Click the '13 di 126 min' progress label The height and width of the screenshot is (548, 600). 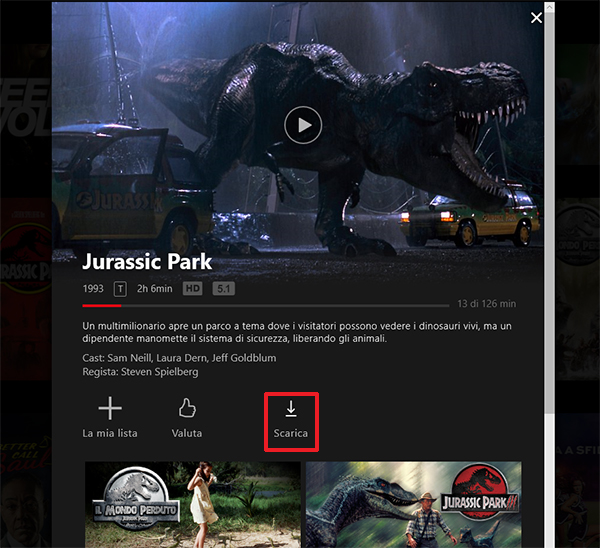(x=486, y=303)
